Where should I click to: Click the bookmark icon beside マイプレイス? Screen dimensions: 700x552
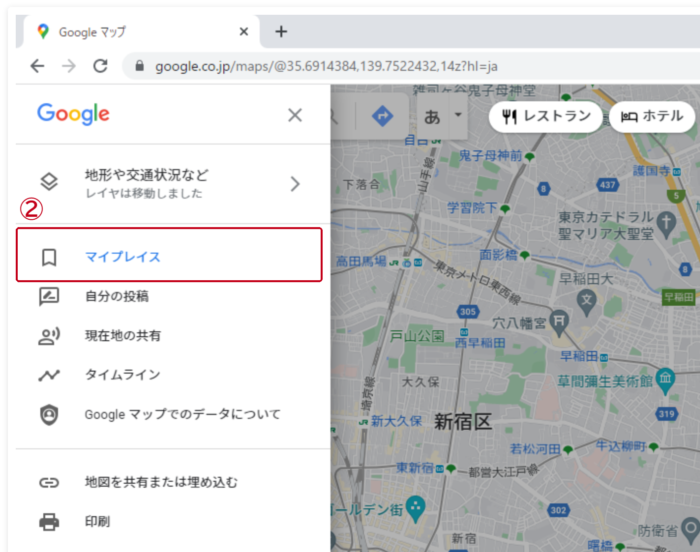(49, 258)
